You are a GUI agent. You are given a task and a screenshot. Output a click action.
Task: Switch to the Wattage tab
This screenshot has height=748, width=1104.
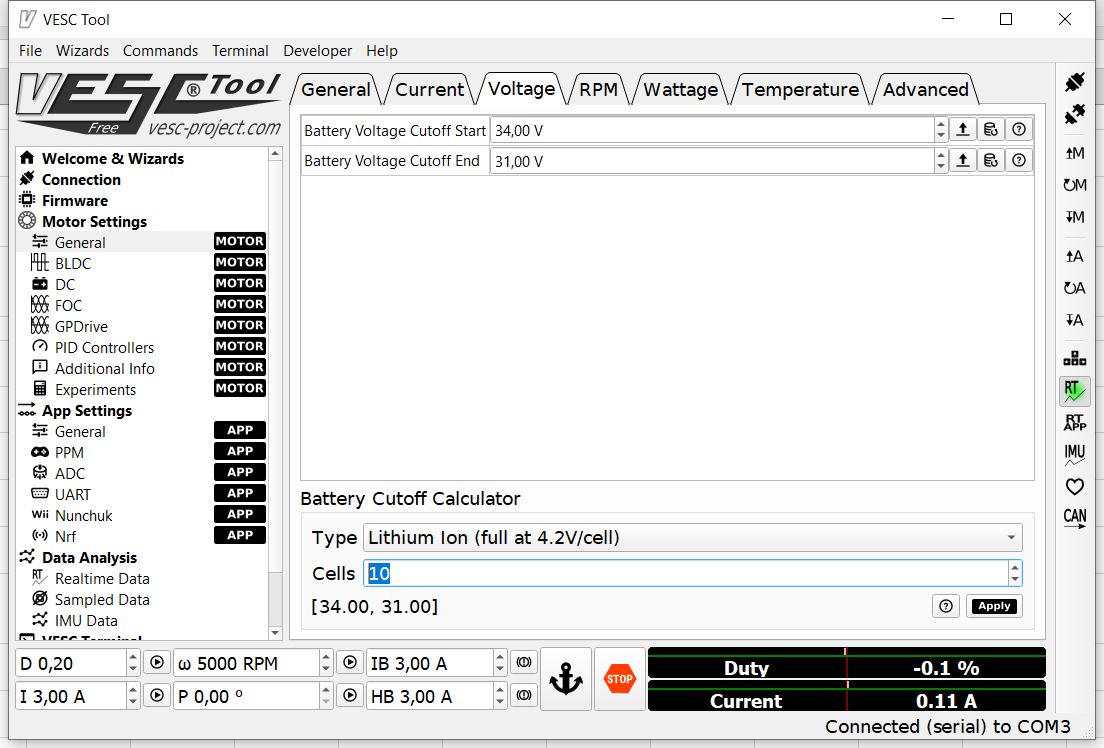680,89
